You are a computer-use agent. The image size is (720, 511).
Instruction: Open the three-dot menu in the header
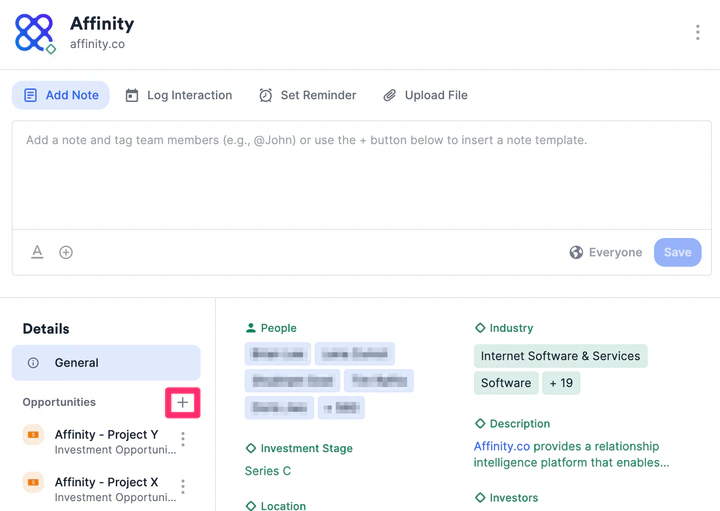click(698, 33)
